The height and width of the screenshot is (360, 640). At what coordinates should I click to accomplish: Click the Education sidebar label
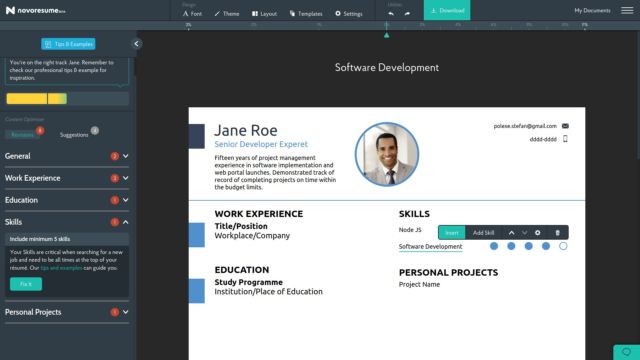[x=21, y=200]
